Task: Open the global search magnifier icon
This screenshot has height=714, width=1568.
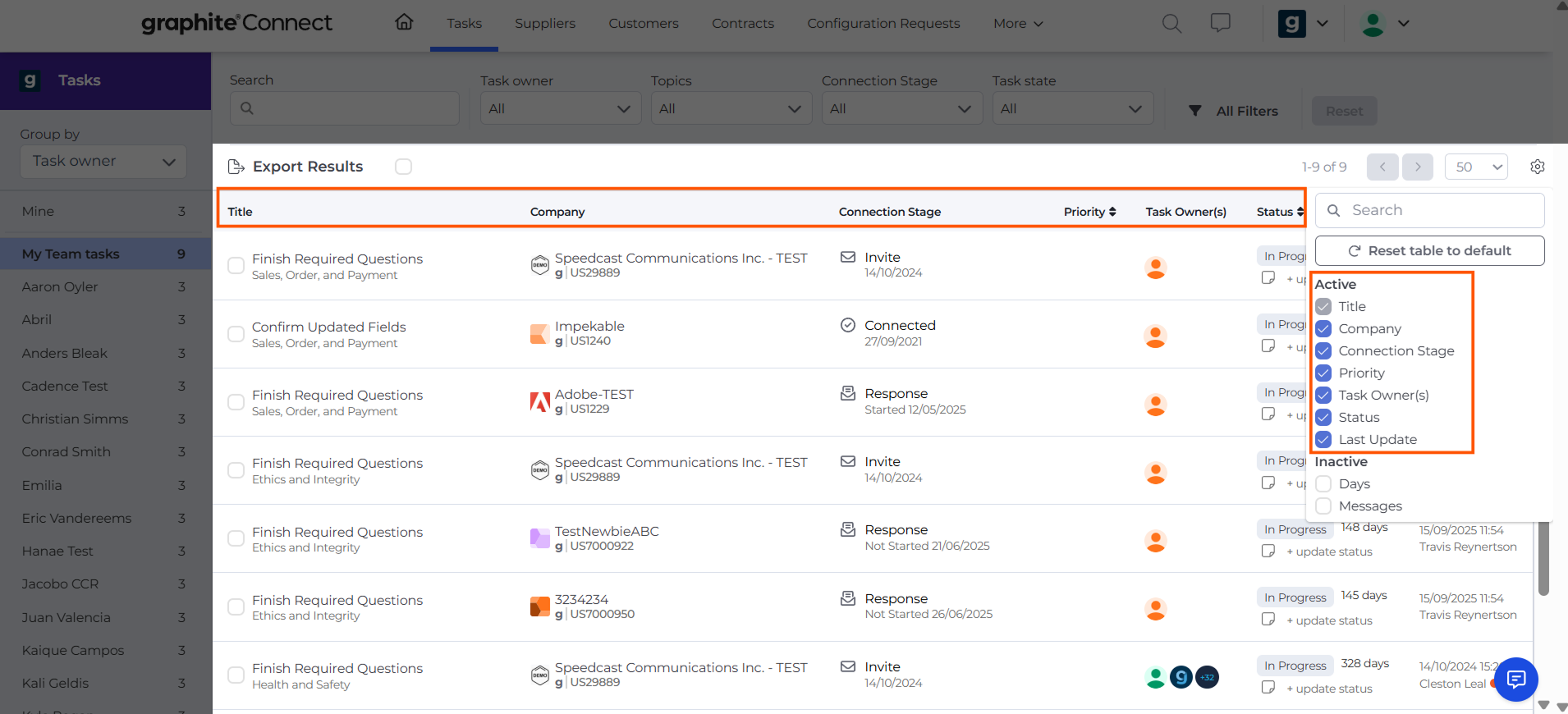Action: coord(1171,23)
